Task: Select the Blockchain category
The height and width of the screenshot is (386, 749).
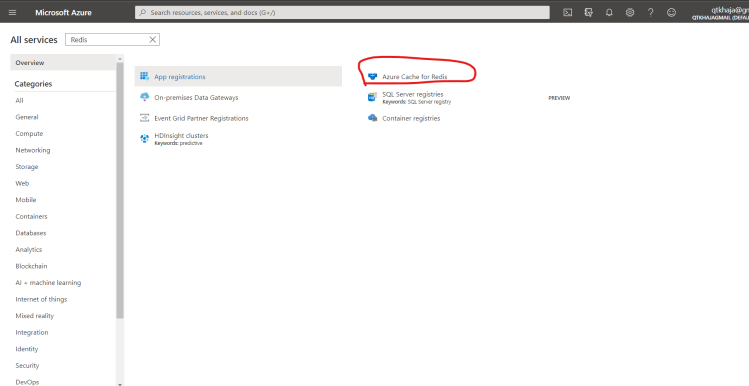Action: (31, 266)
